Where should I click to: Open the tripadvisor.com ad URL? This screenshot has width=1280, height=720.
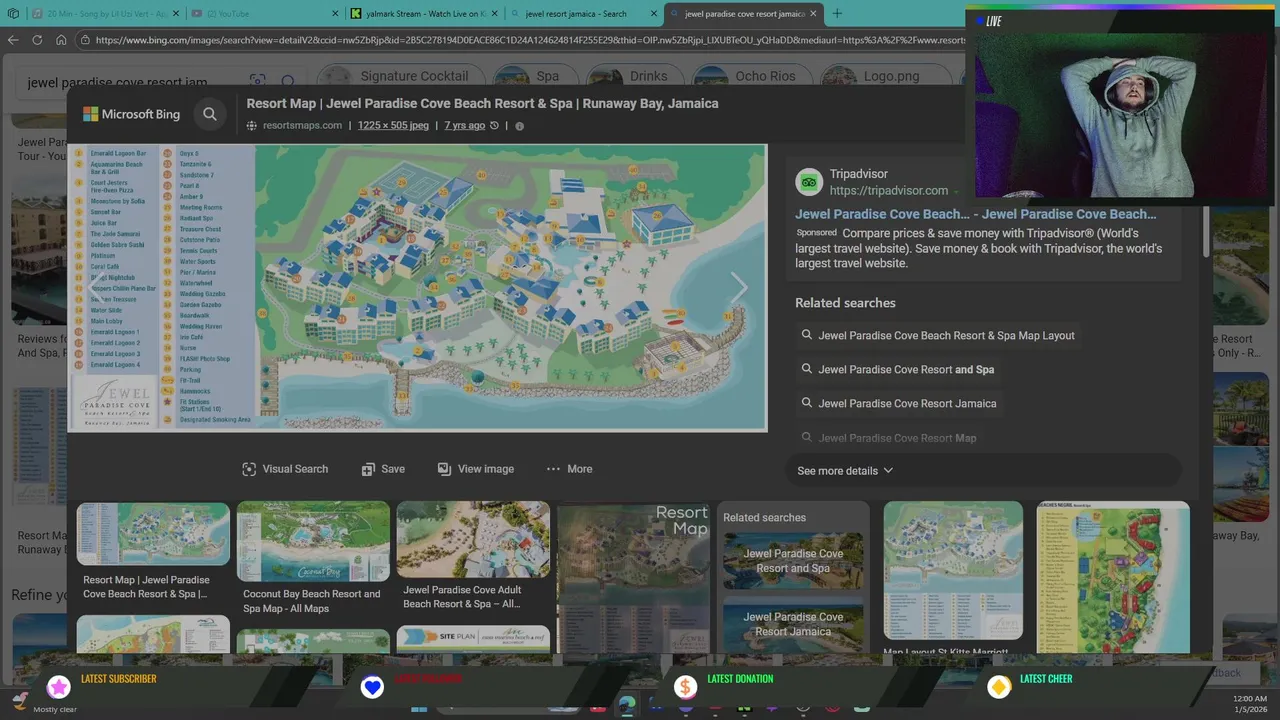[888, 190]
